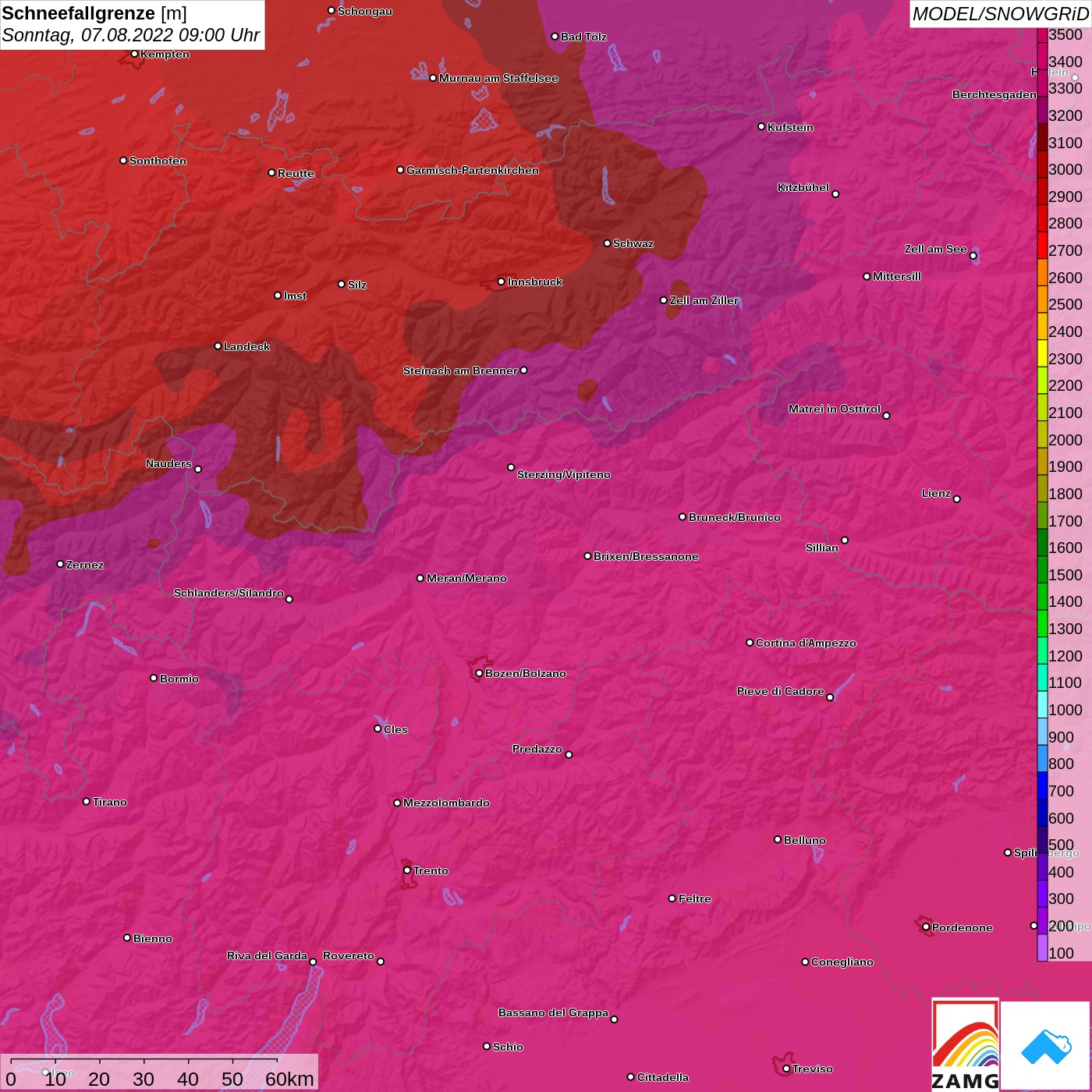Screen dimensions: 1092x1092
Task: Click the Cittadella label
Action: tap(663, 1077)
